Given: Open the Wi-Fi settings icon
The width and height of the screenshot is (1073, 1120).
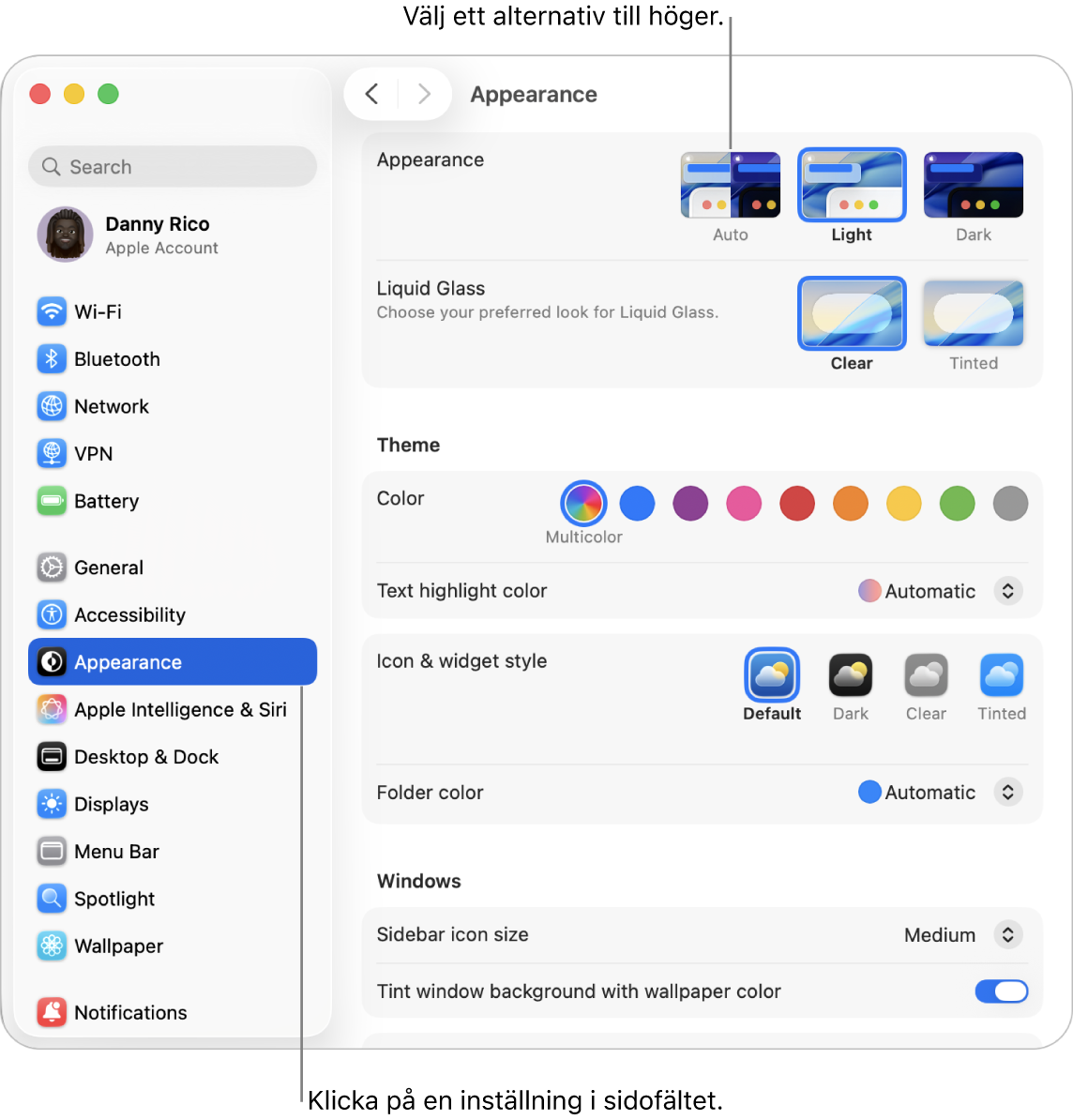Looking at the screenshot, I should [52, 311].
